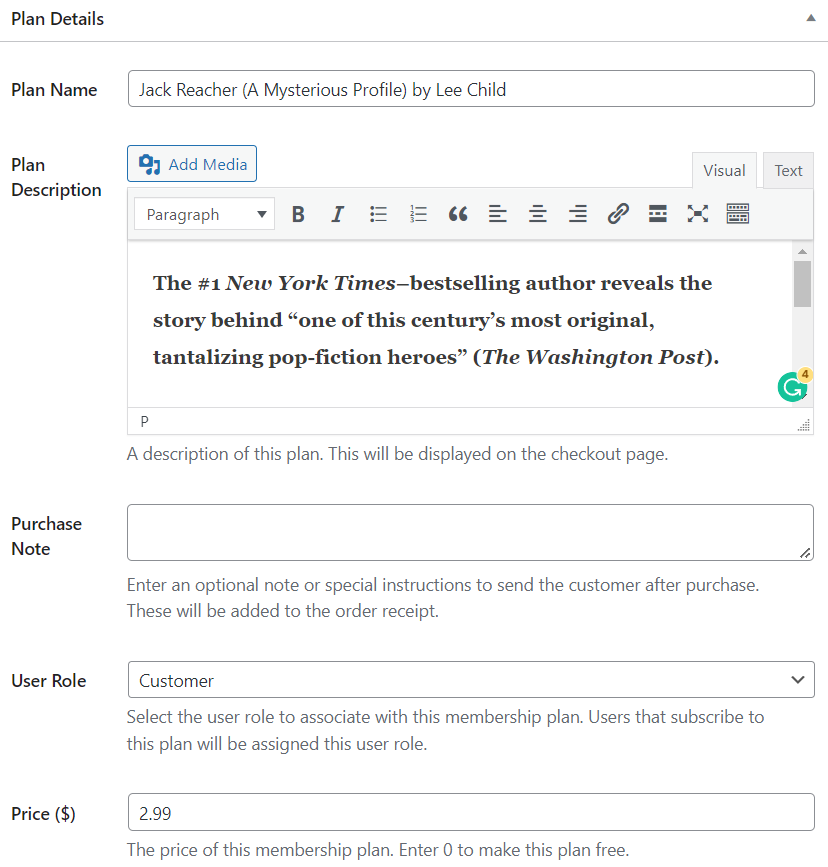Enter fullscreen editor mode
Image resolution: width=828 pixels, height=867 pixels.
pos(697,214)
